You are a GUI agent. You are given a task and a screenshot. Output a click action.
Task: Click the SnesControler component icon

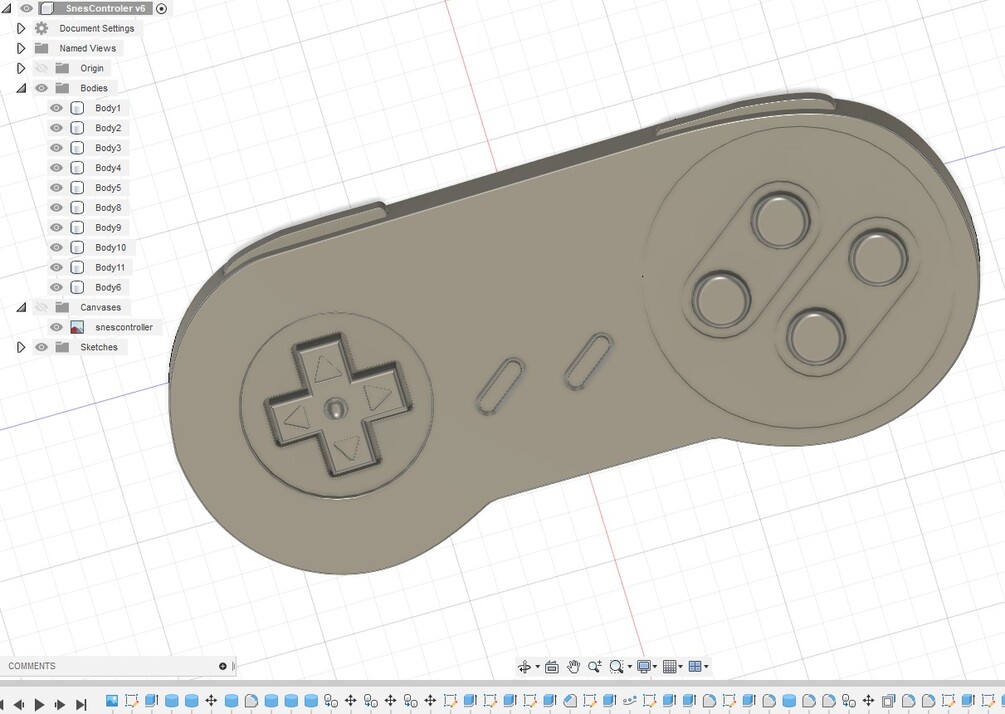(x=46, y=8)
